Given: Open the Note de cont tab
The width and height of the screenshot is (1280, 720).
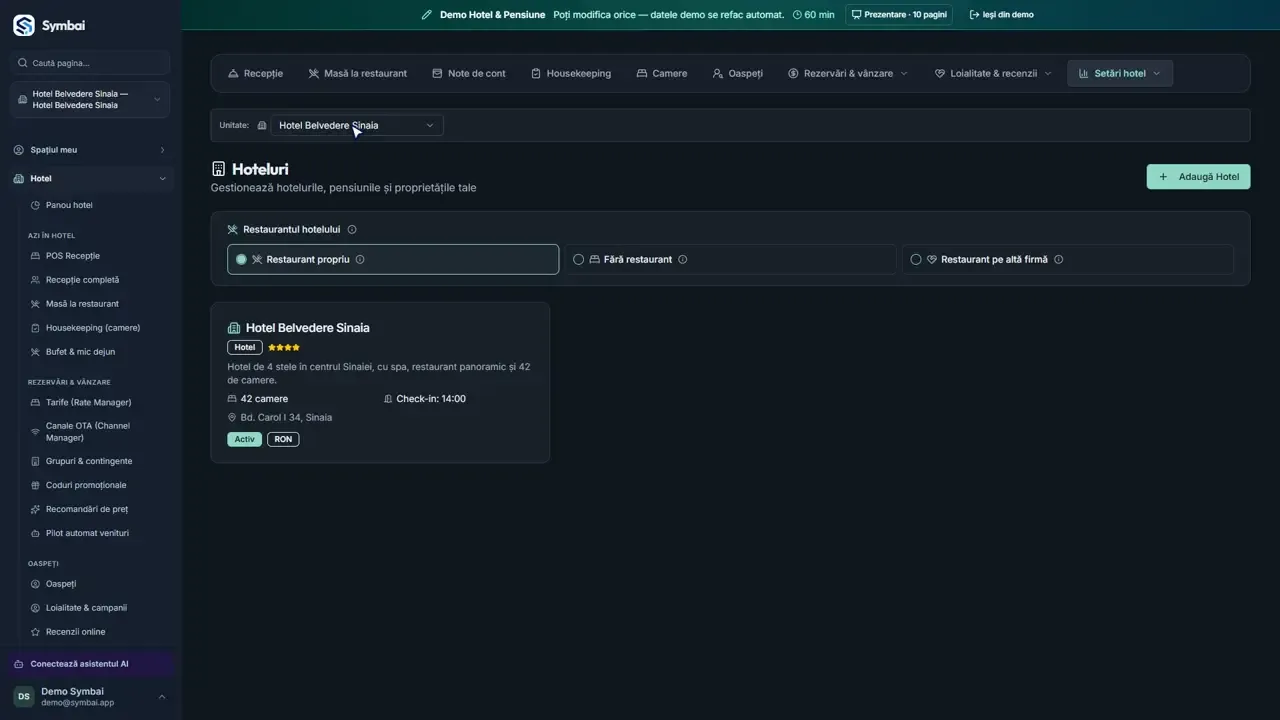Looking at the screenshot, I should tap(469, 73).
